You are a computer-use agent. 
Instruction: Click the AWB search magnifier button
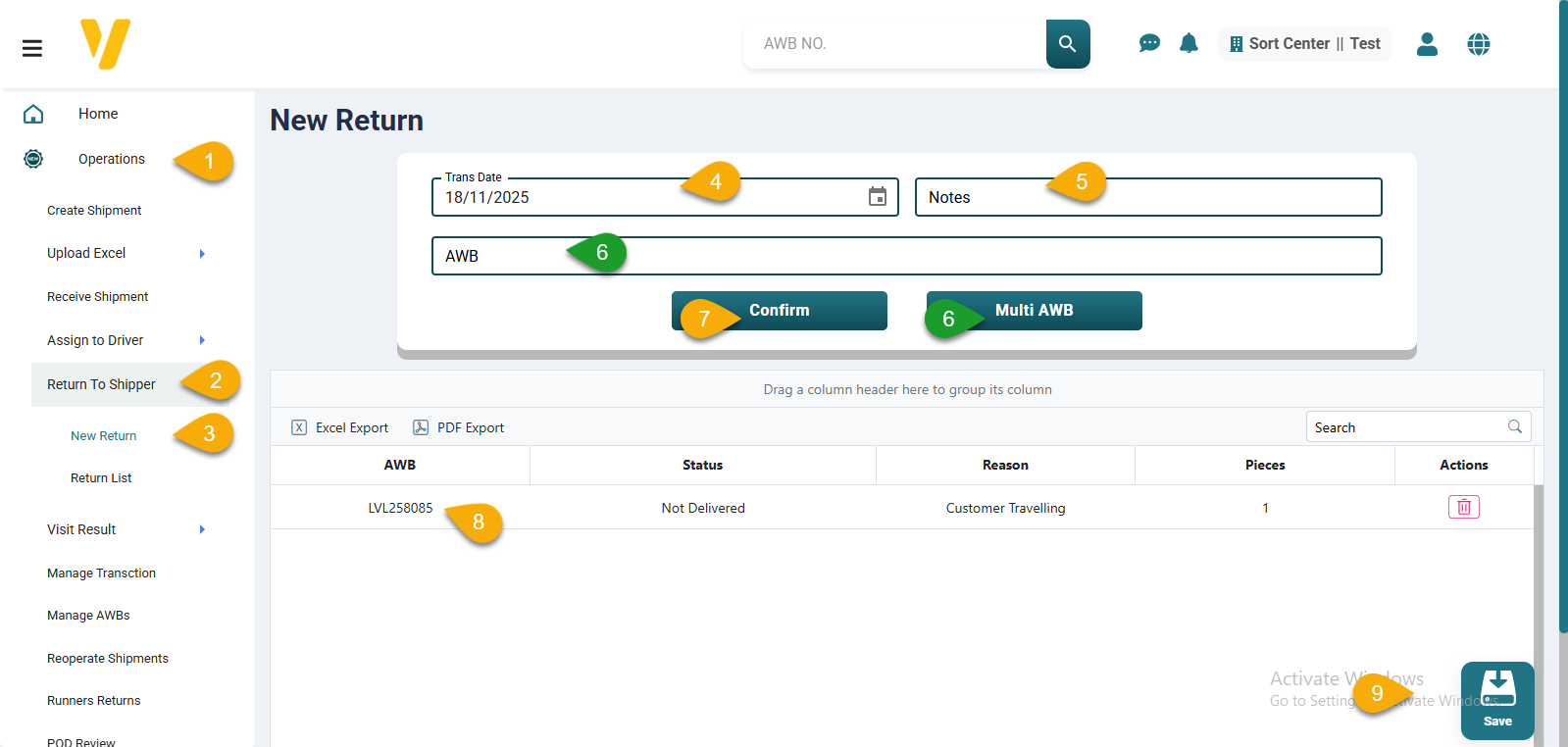[1067, 44]
